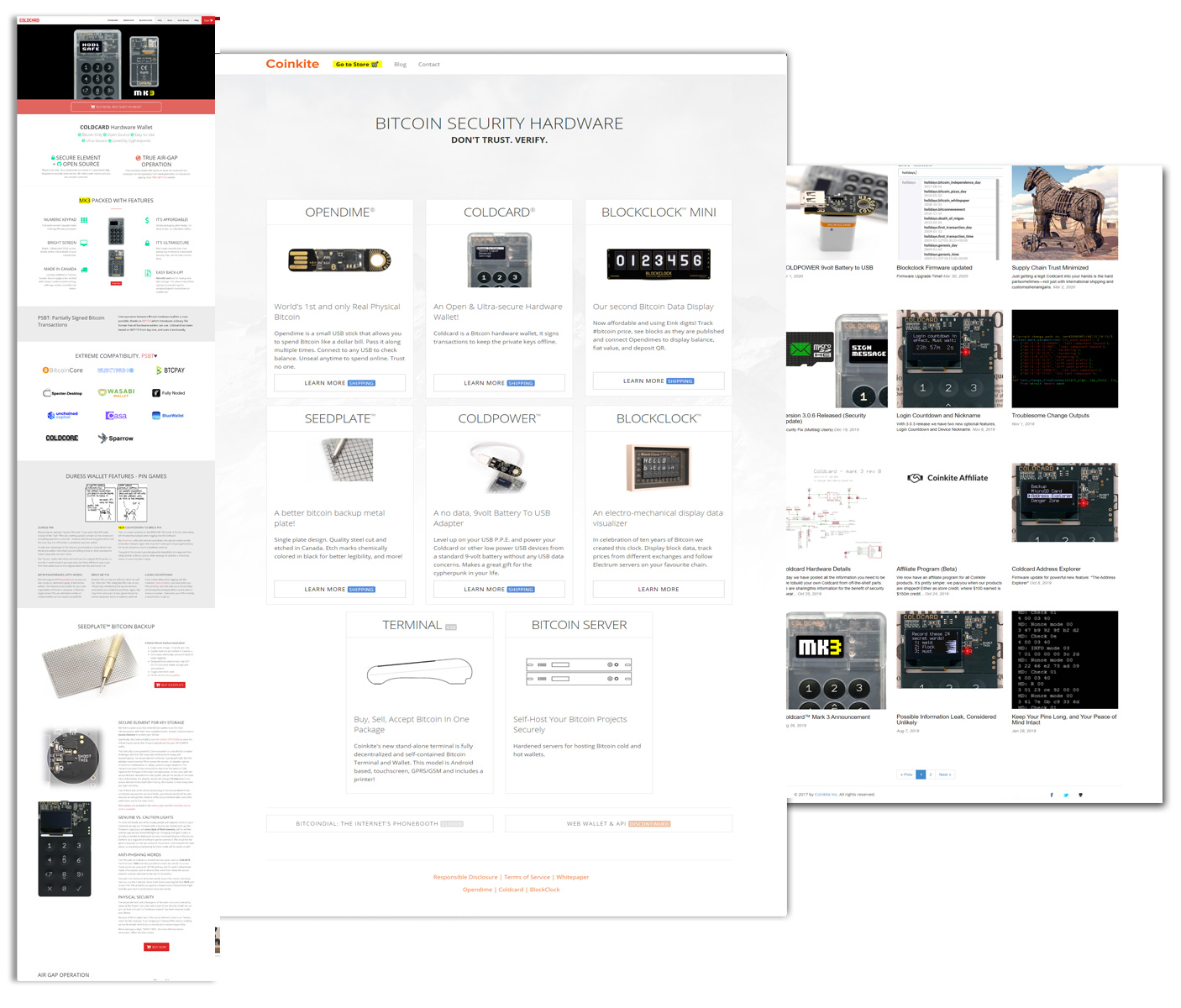Click the Easy Back-Up file icon
The height and width of the screenshot is (1008, 1181).
click(x=148, y=272)
